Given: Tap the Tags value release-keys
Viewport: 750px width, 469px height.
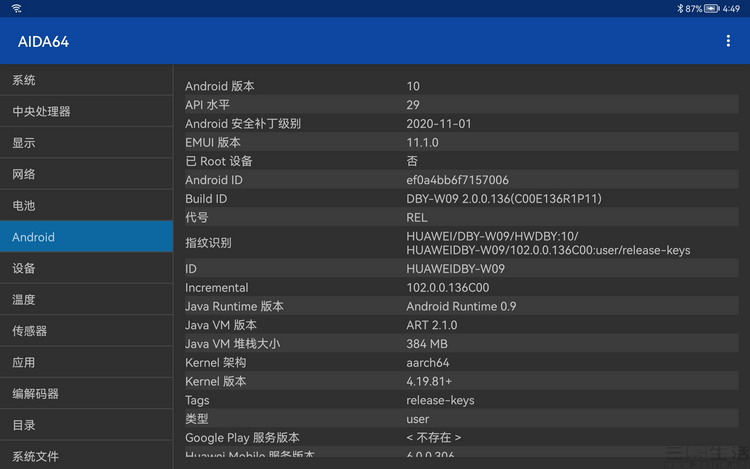Looking at the screenshot, I should (x=440, y=400).
